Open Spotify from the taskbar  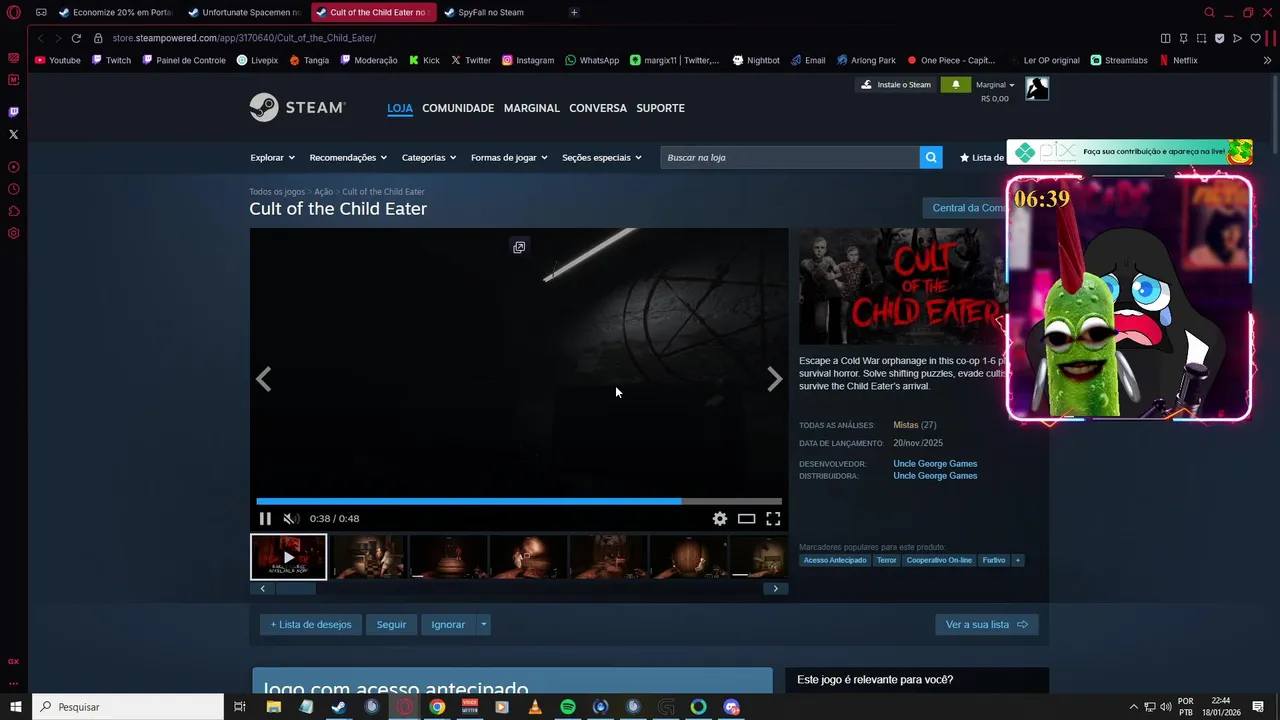[x=568, y=707]
